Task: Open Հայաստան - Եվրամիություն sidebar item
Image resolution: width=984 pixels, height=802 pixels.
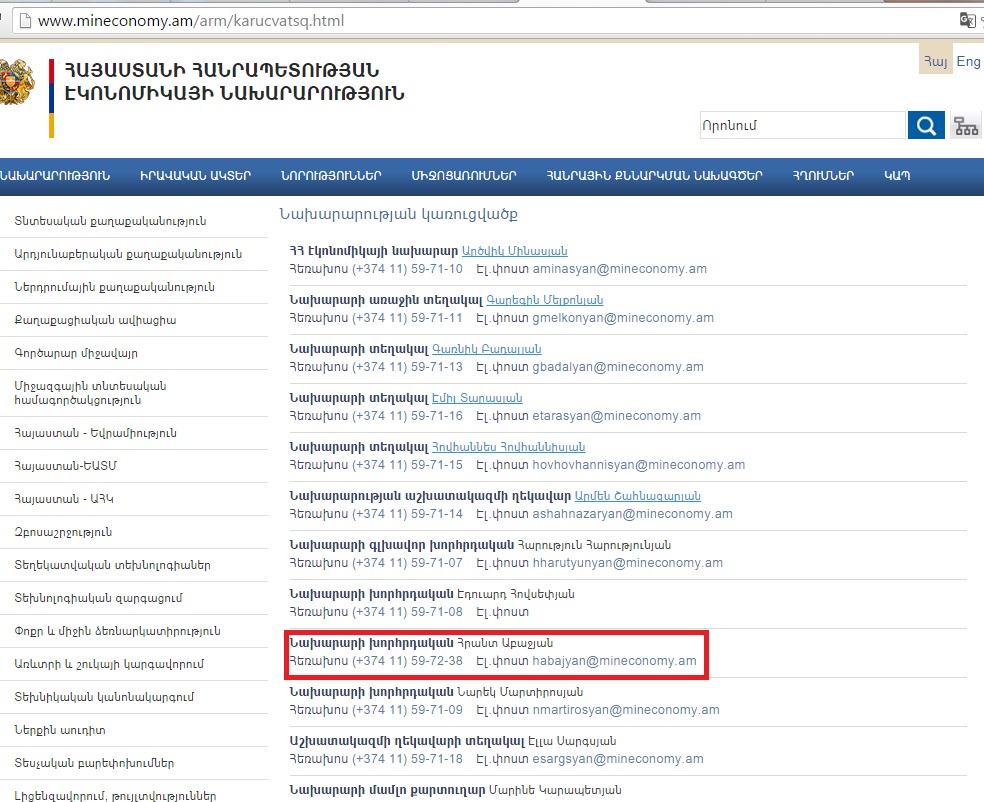Action: tap(95, 433)
